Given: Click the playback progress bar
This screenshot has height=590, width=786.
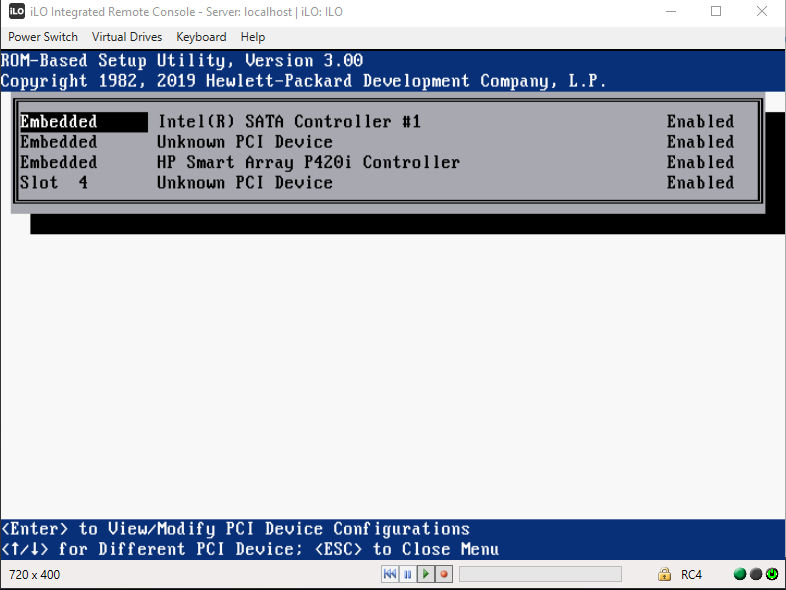Looking at the screenshot, I should click(540, 574).
